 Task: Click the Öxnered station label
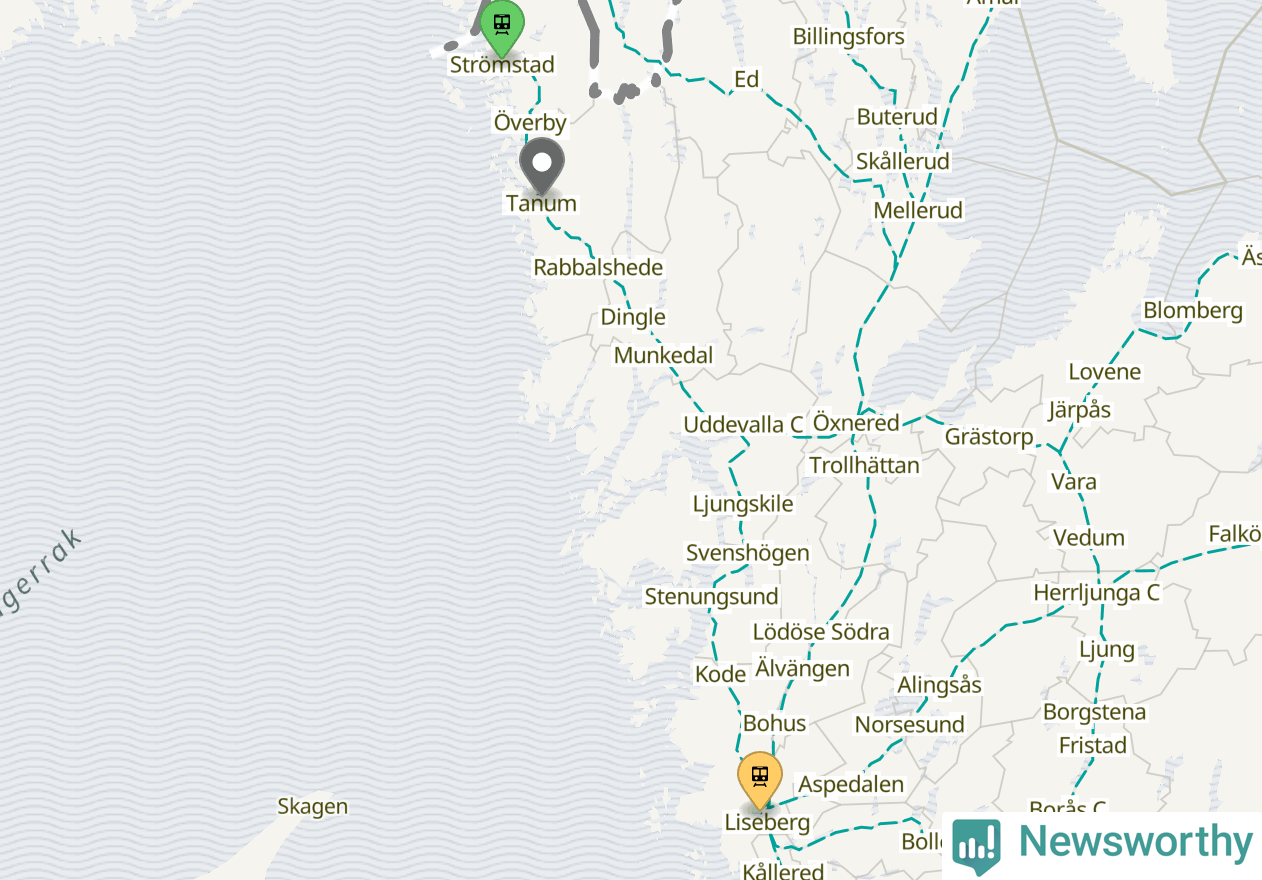856,423
